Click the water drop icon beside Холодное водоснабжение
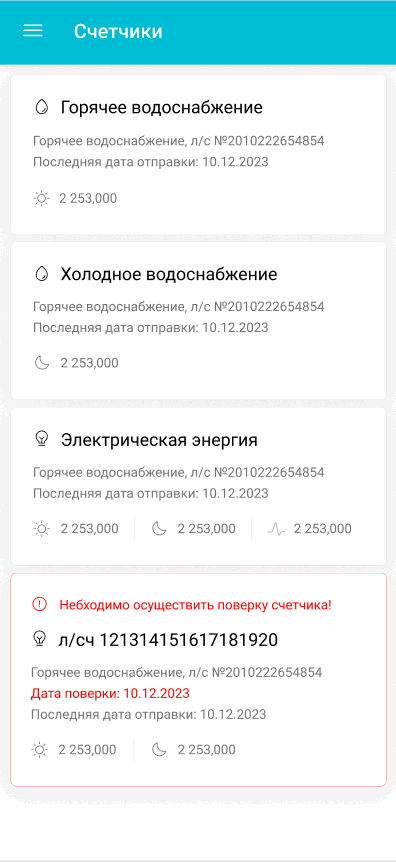 [41, 273]
